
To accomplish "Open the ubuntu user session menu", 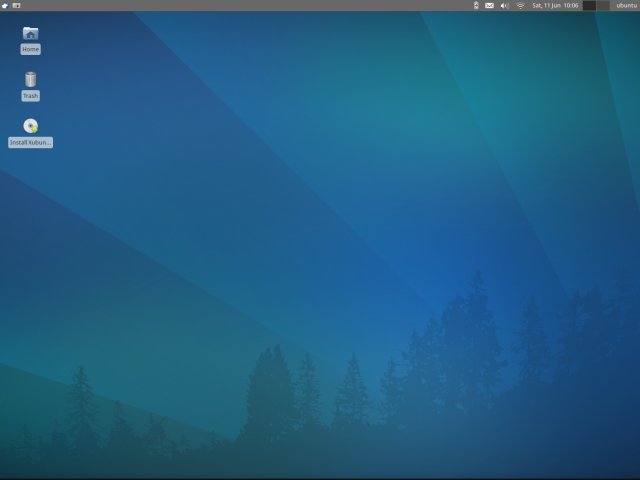I will click(627, 5).
